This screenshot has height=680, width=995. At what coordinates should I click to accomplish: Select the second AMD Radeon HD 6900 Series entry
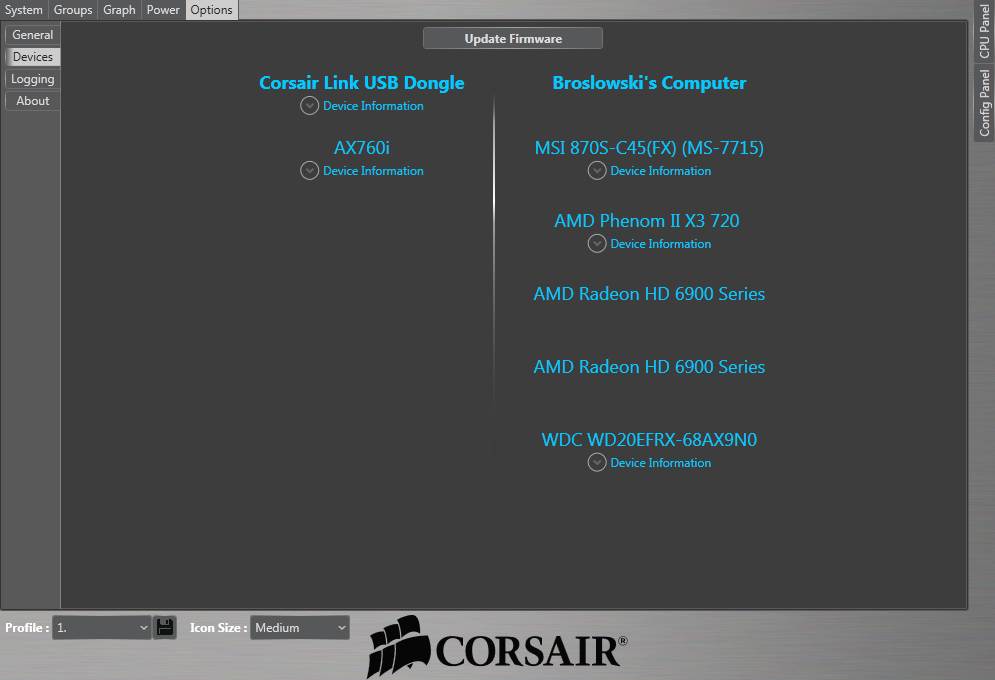tap(649, 367)
